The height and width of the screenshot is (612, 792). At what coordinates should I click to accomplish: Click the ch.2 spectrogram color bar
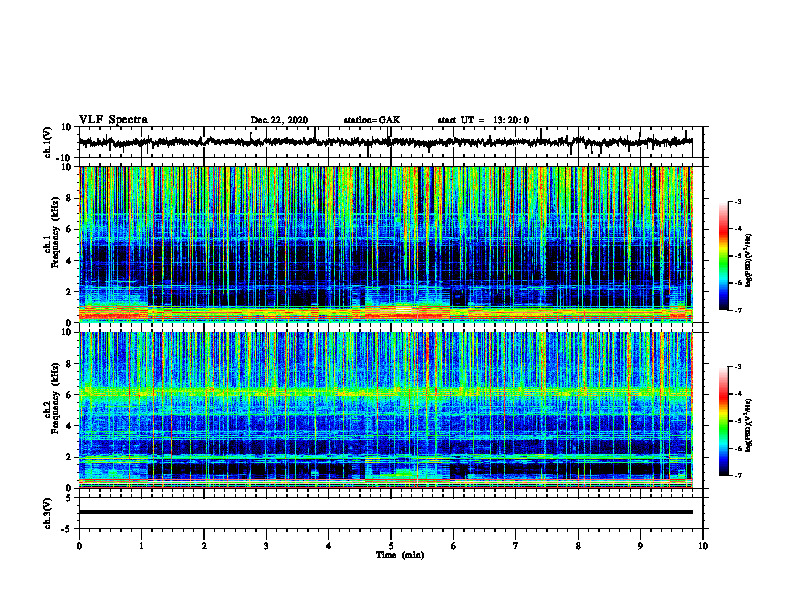click(723, 421)
